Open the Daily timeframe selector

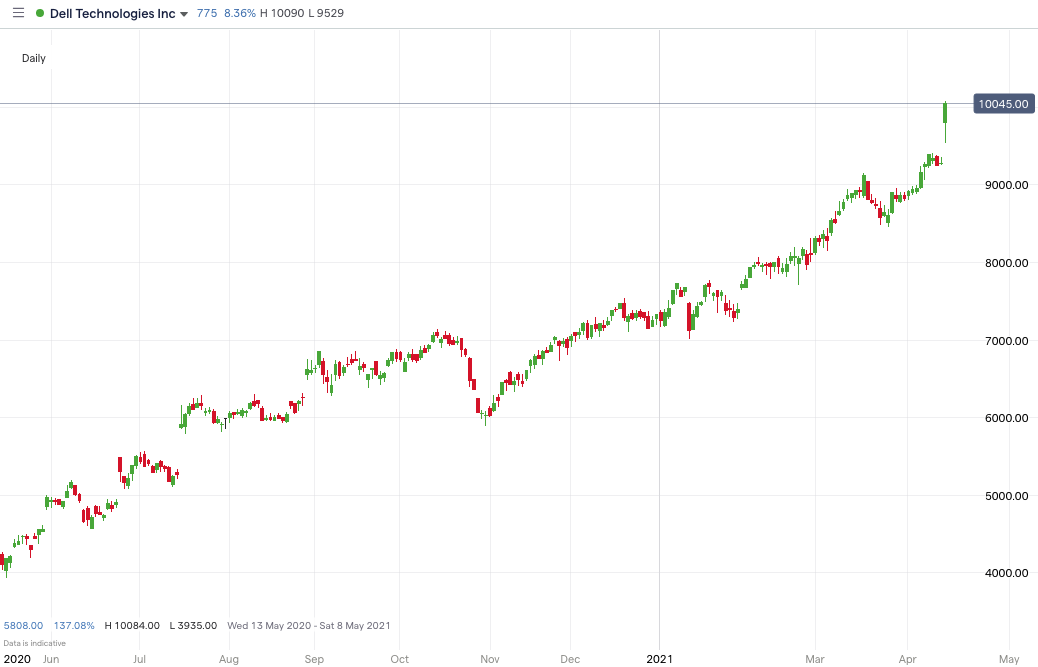pos(33,58)
